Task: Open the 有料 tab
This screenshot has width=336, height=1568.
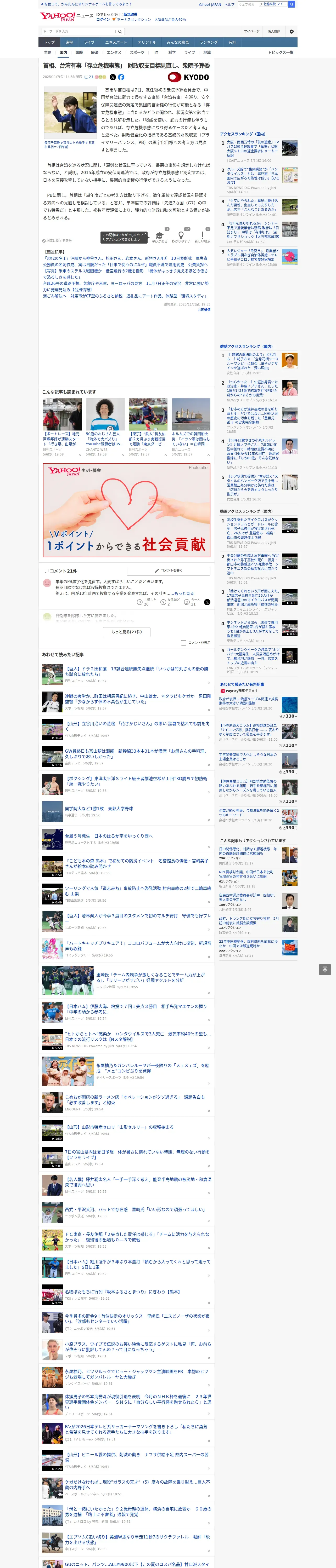Action: pos(232,43)
